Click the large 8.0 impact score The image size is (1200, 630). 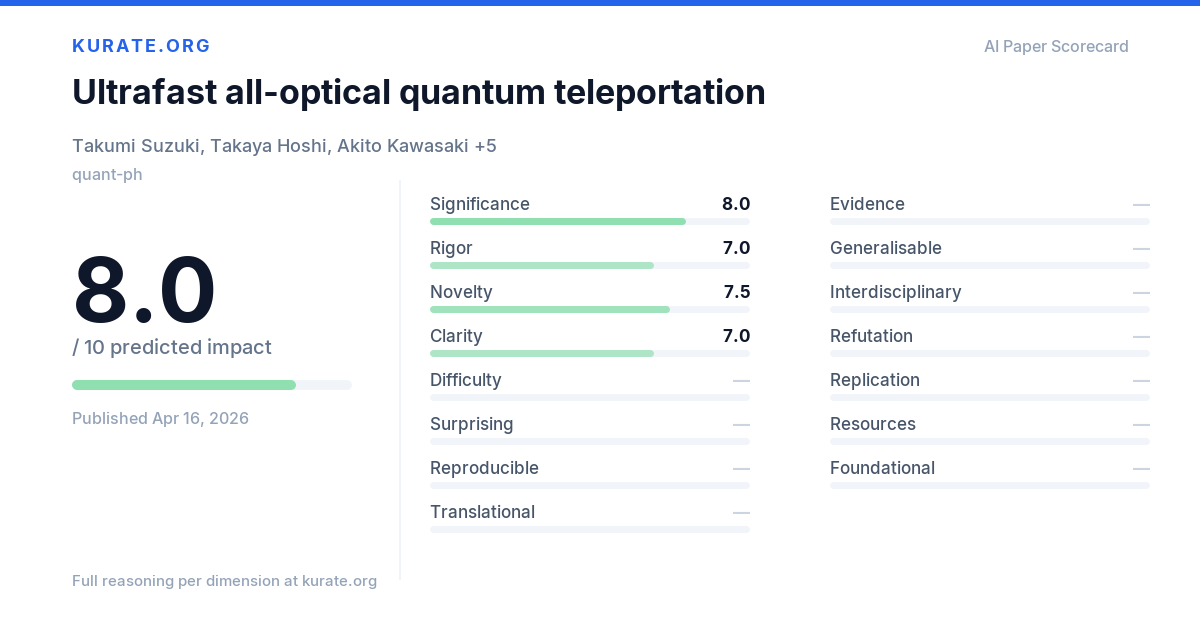point(144,290)
